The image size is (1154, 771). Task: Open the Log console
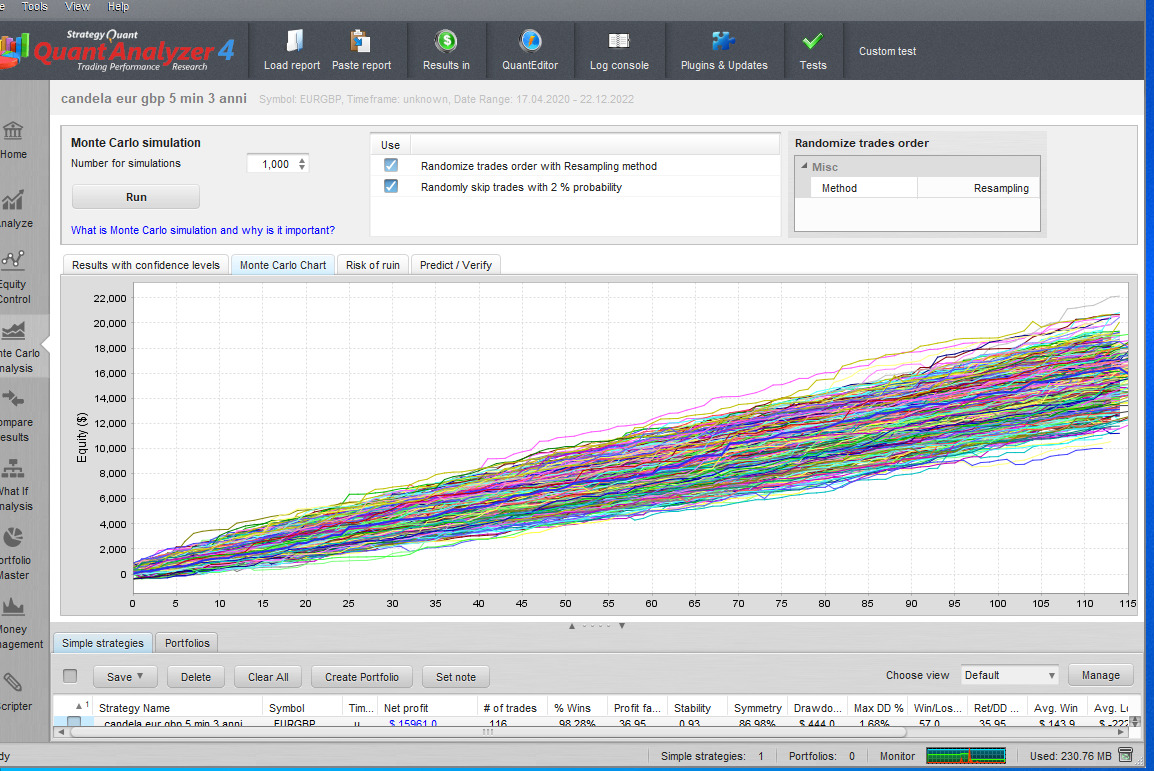tap(619, 42)
